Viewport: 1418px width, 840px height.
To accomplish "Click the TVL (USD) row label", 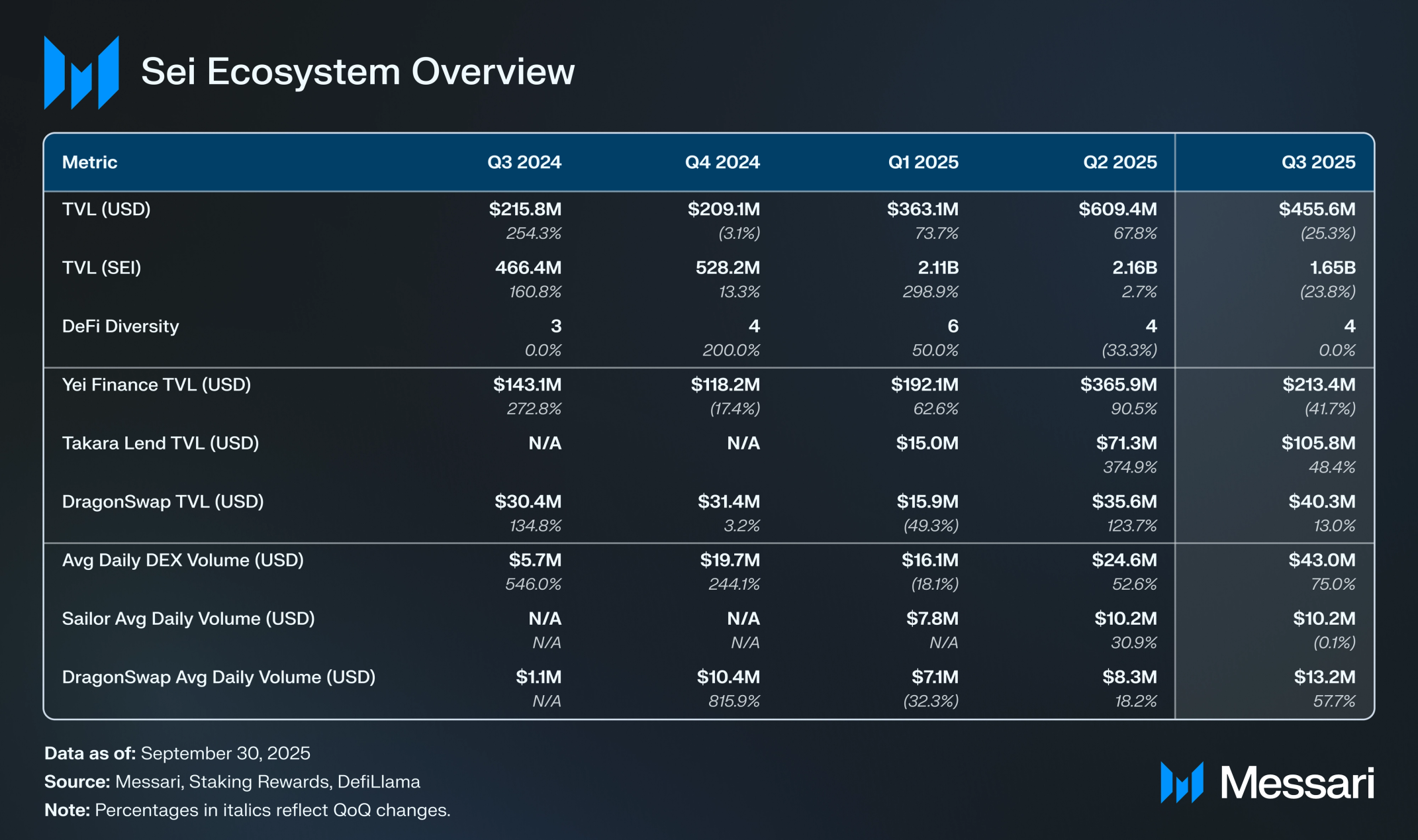I will 106,209.
